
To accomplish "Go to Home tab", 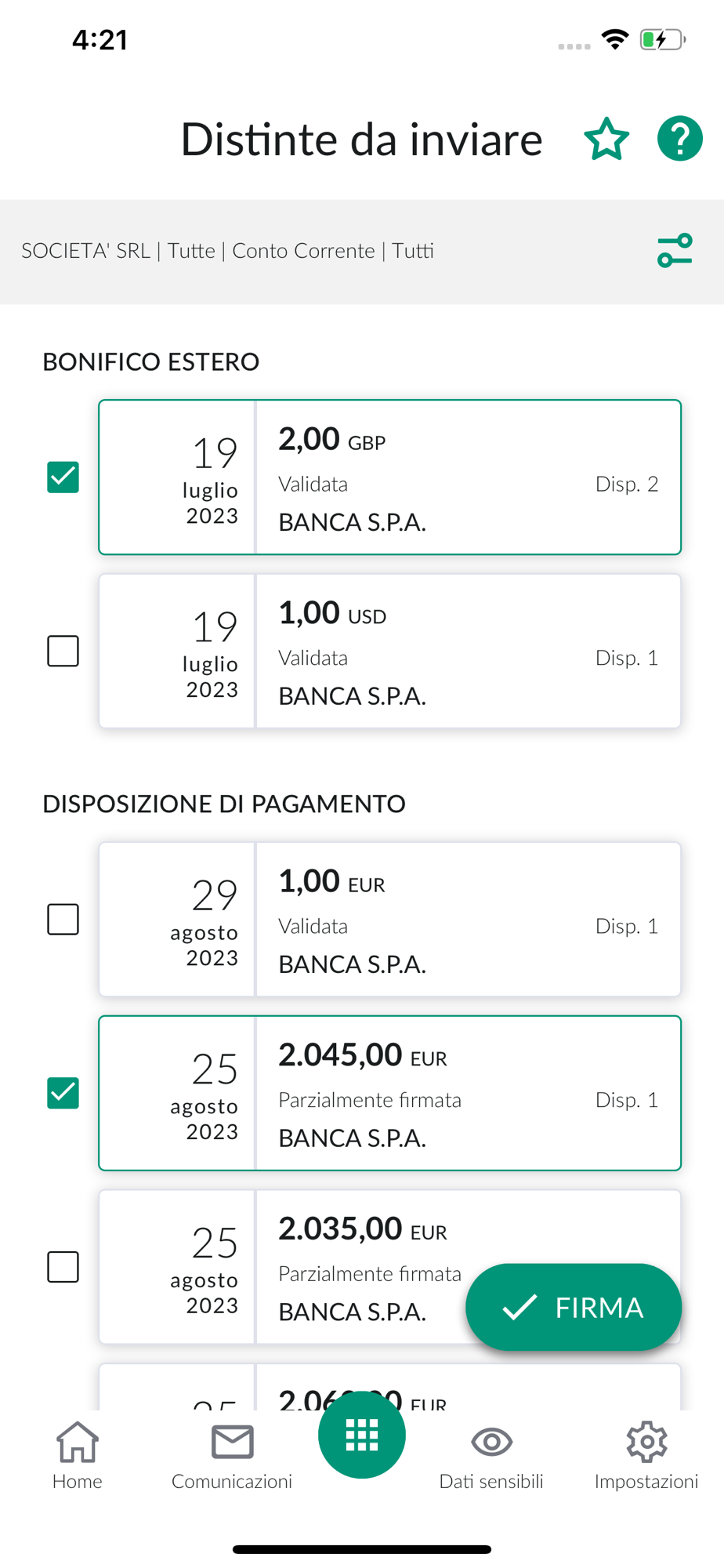I will click(78, 1454).
